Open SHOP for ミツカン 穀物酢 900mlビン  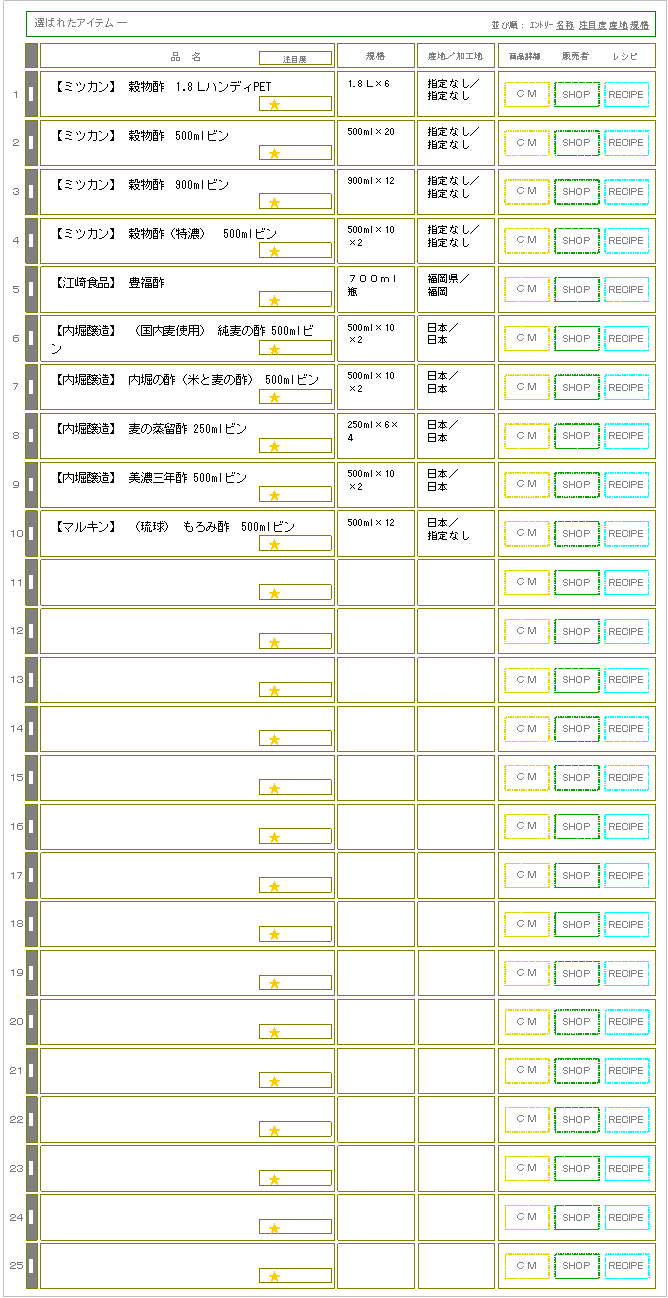click(x=576, y=192)
